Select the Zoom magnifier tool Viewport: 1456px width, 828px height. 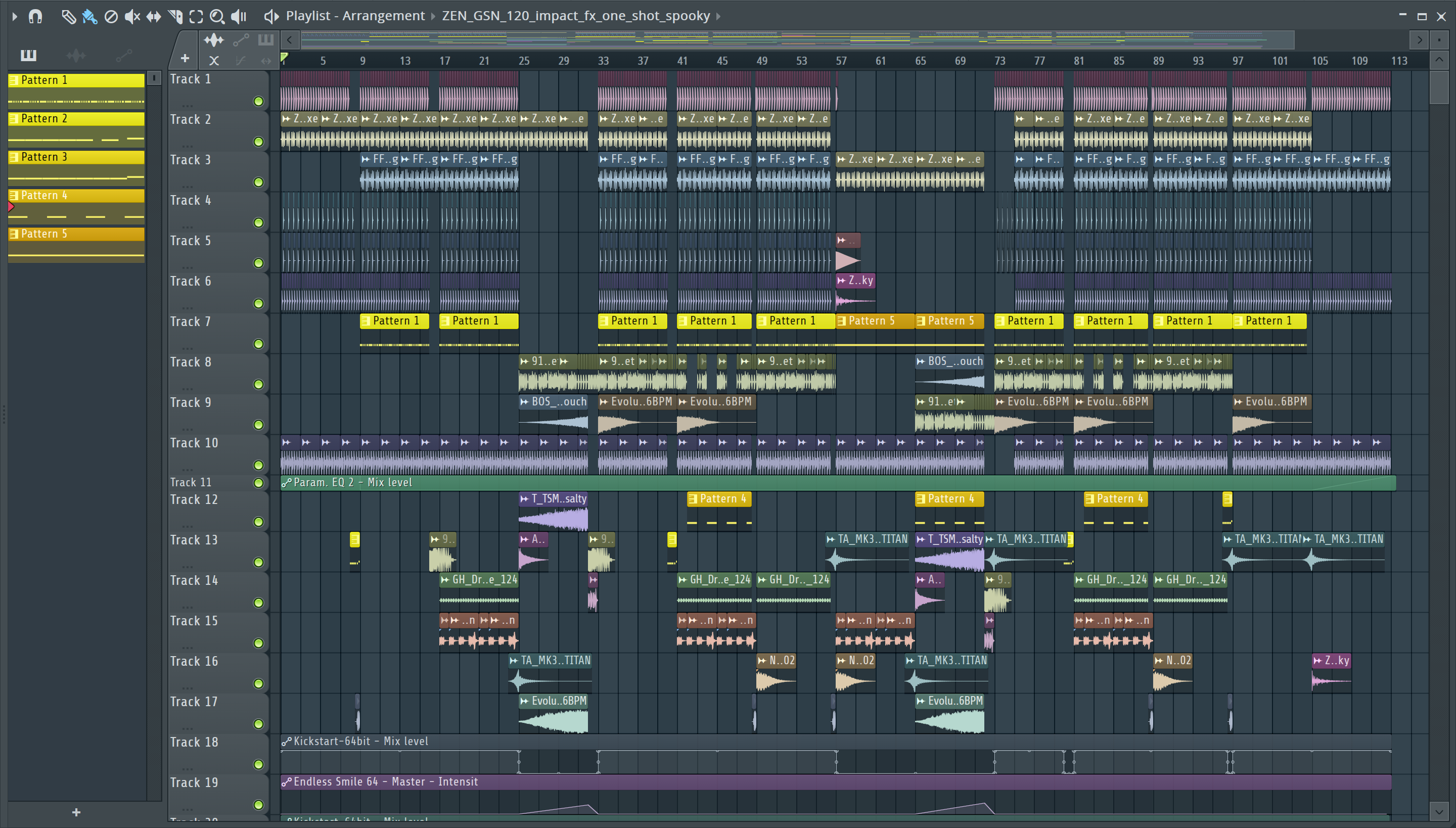click(x=217, y=16)
